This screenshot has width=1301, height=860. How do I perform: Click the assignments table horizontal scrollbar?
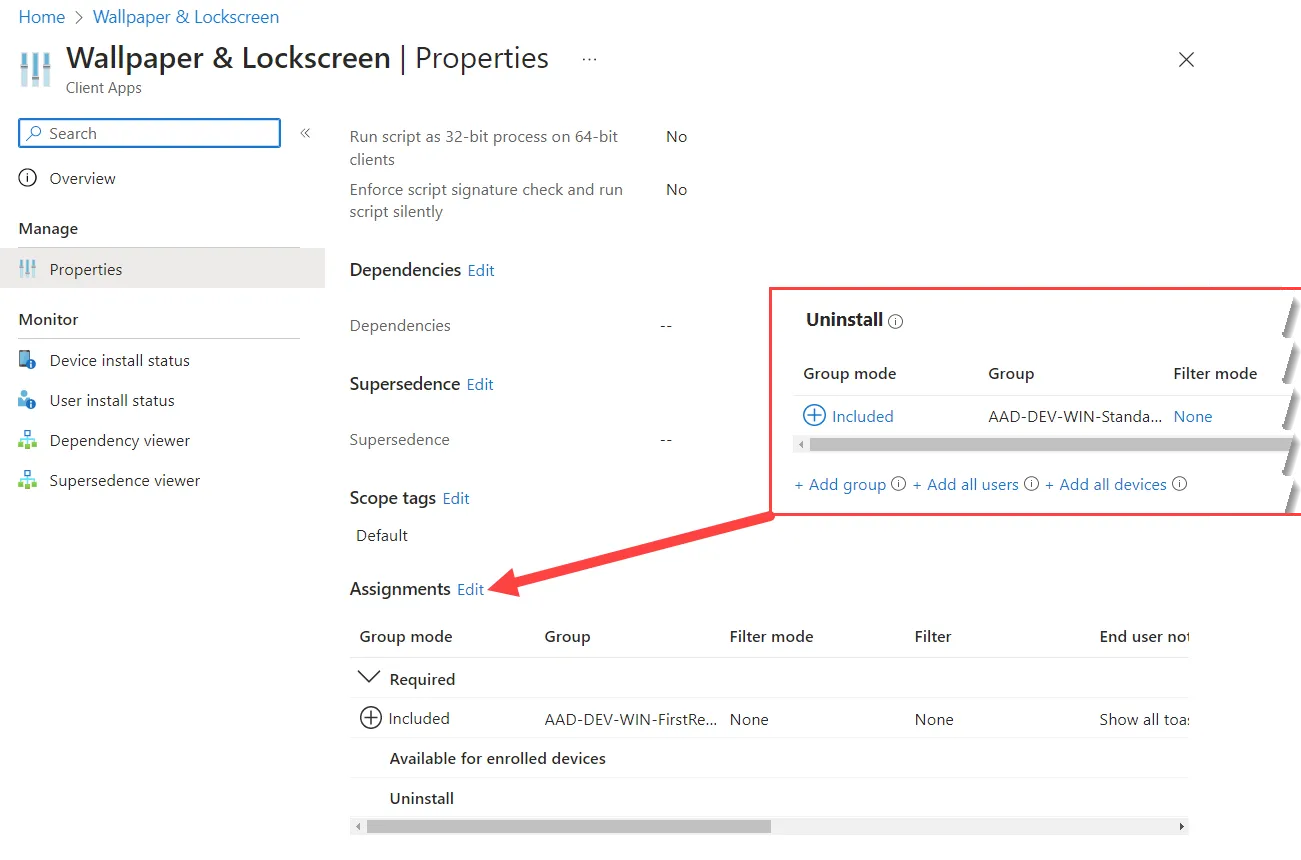click(569, 827)
